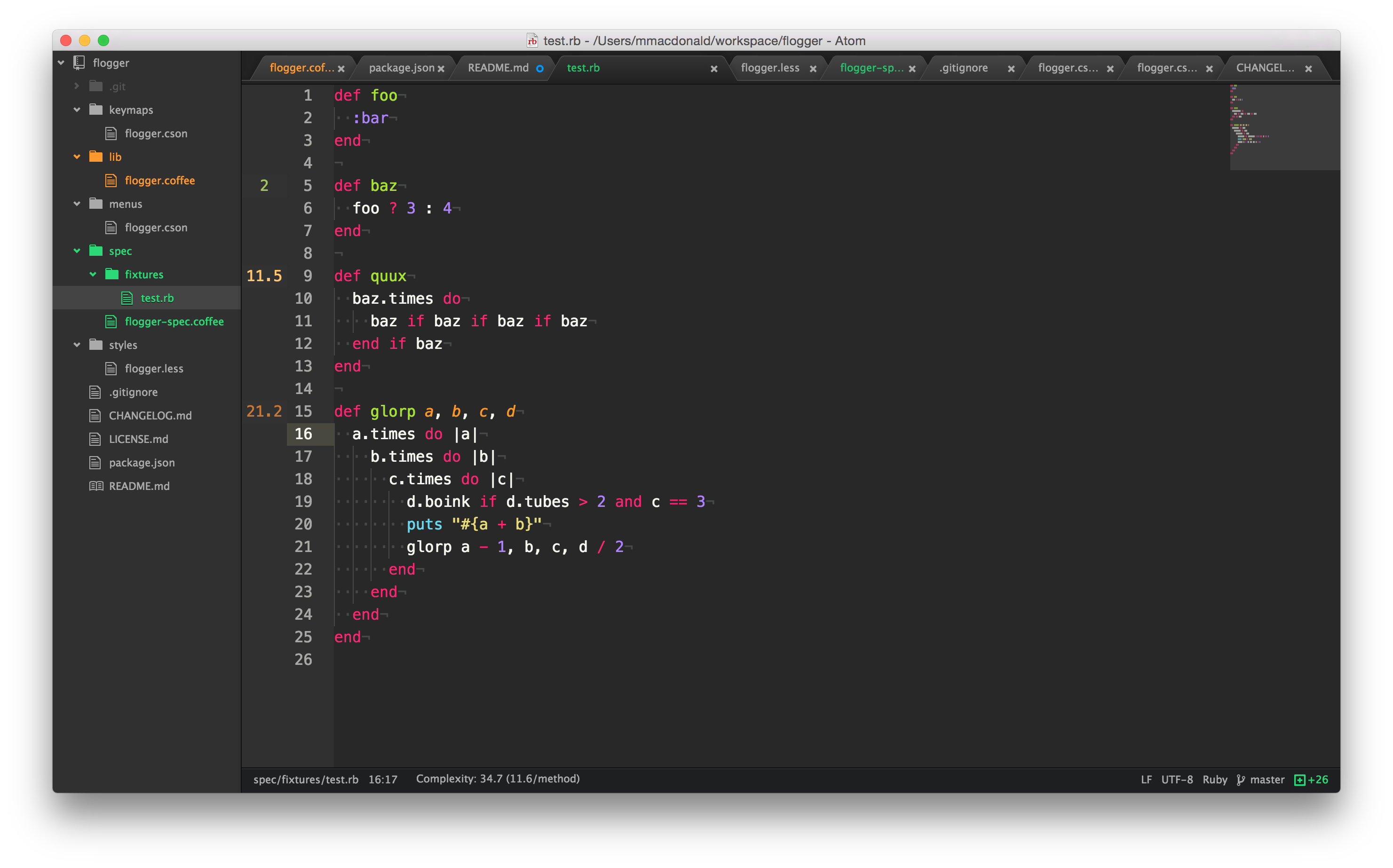Close the package.json tab
Screen dimensions: 1393x868
click(441, 69)
